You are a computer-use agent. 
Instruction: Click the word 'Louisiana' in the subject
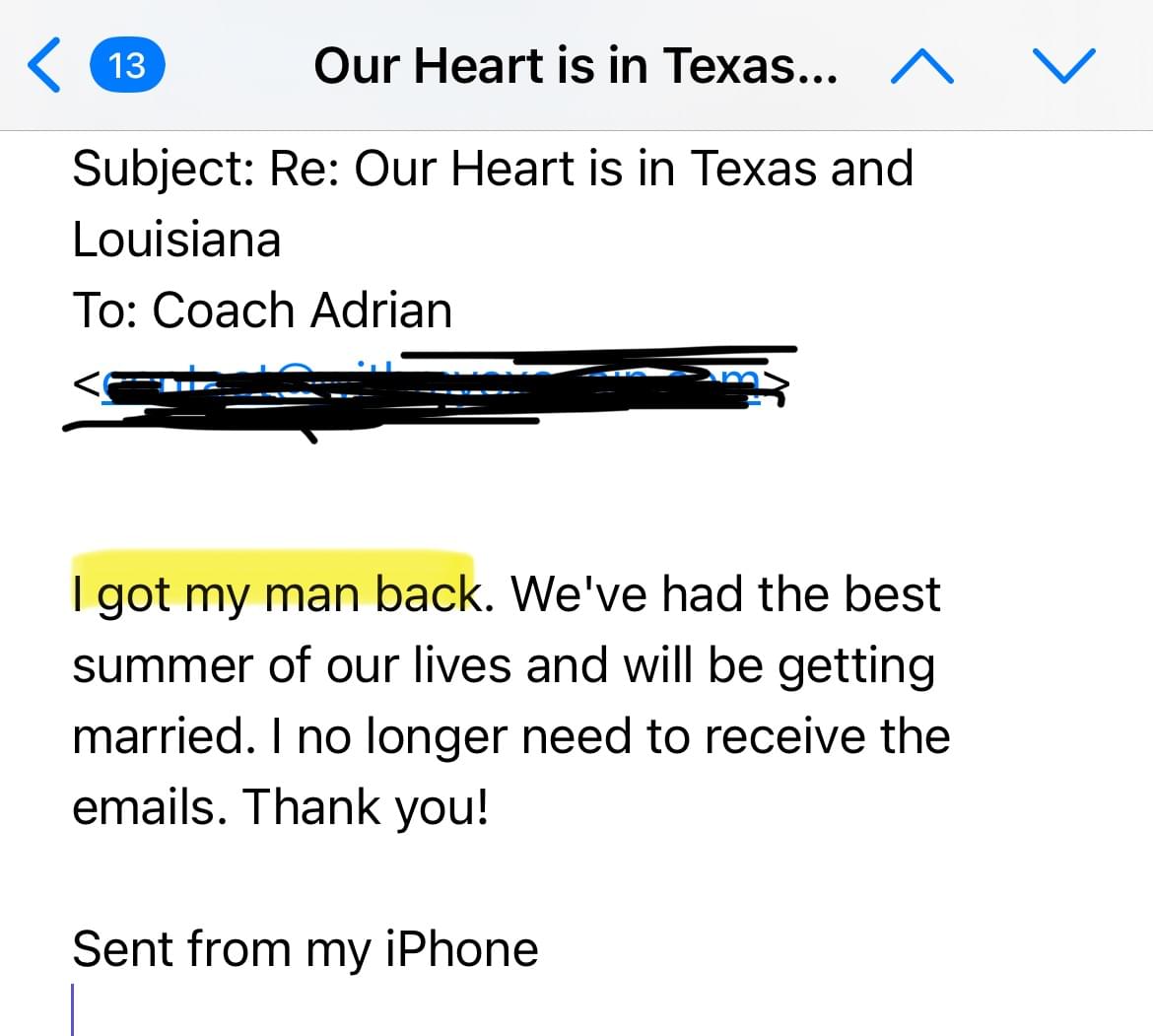(176, 240)
